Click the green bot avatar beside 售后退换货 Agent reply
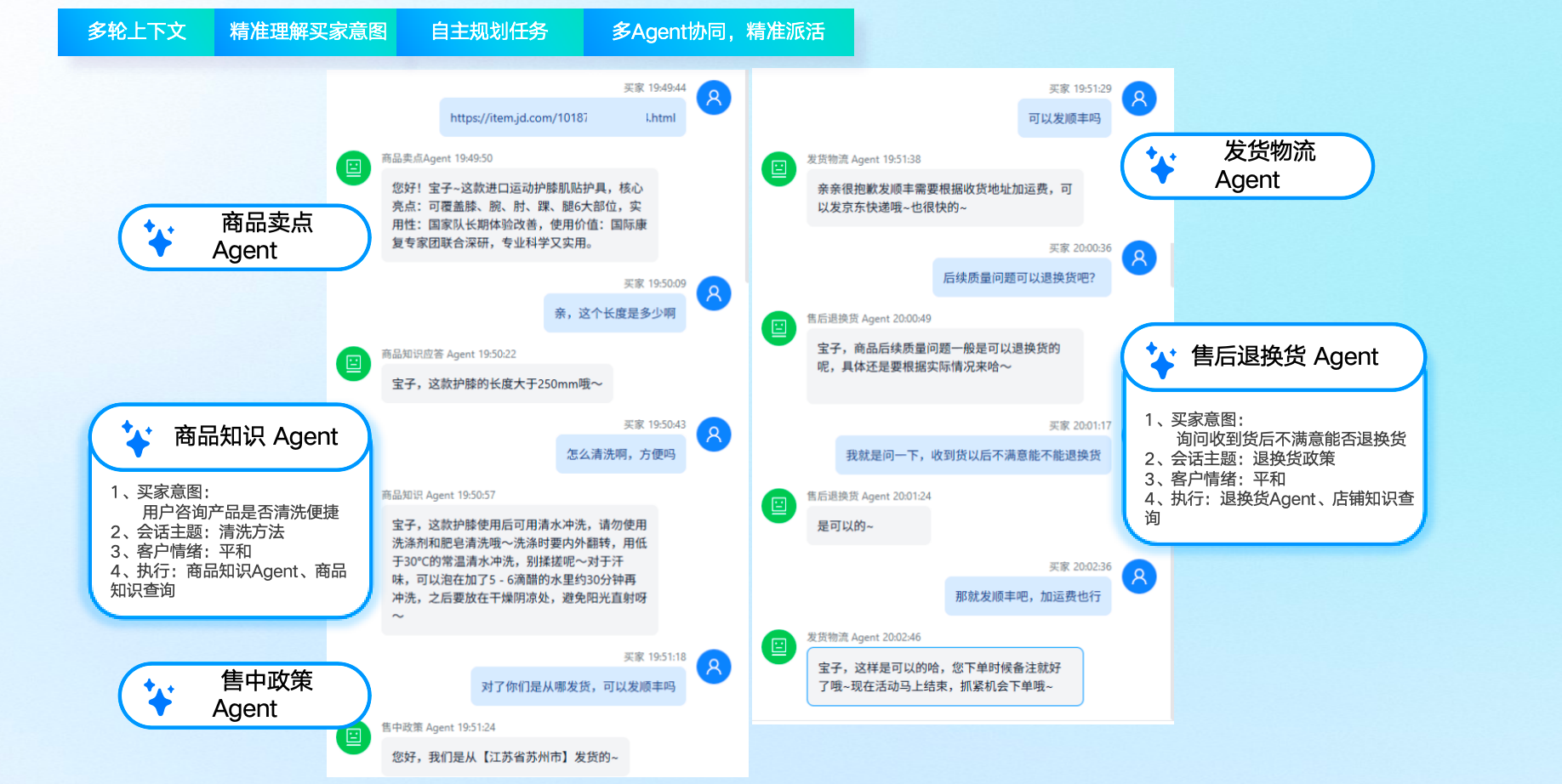The width and height of the screenshot is (1562, 784). click(778, 329)
